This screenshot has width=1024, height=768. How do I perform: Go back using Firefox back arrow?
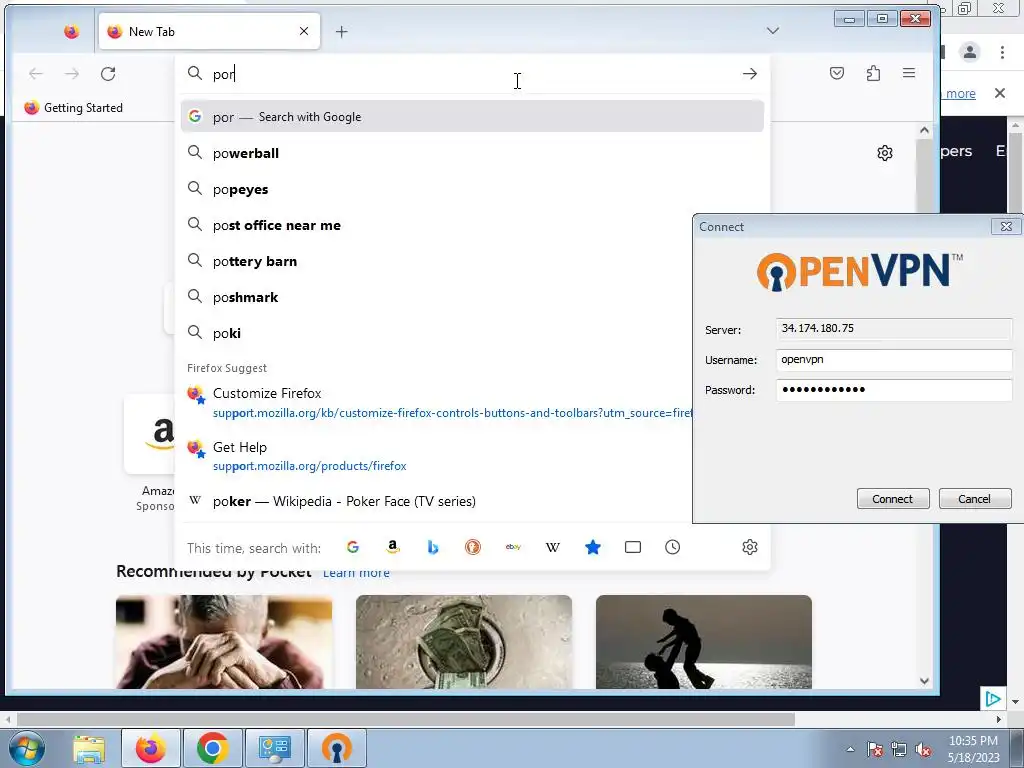[x=36, y=74]
